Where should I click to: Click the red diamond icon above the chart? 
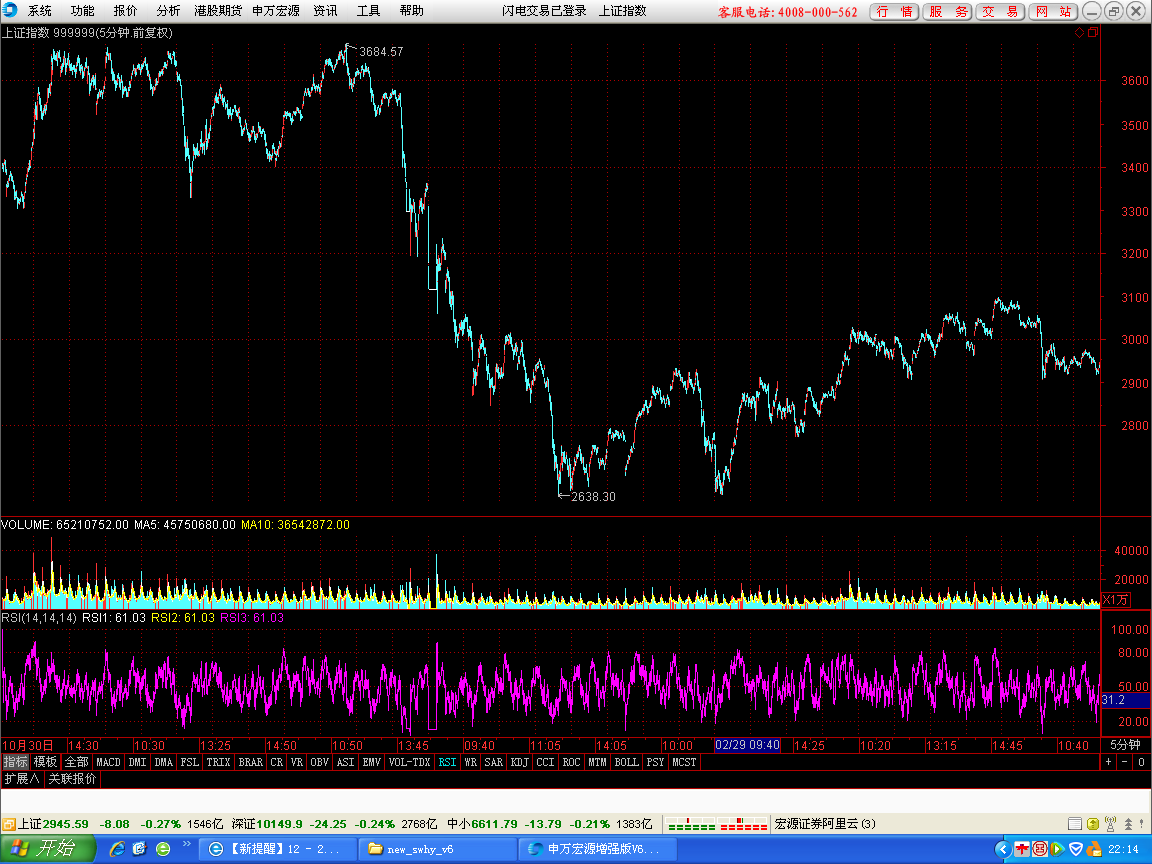pos(1079,32)
